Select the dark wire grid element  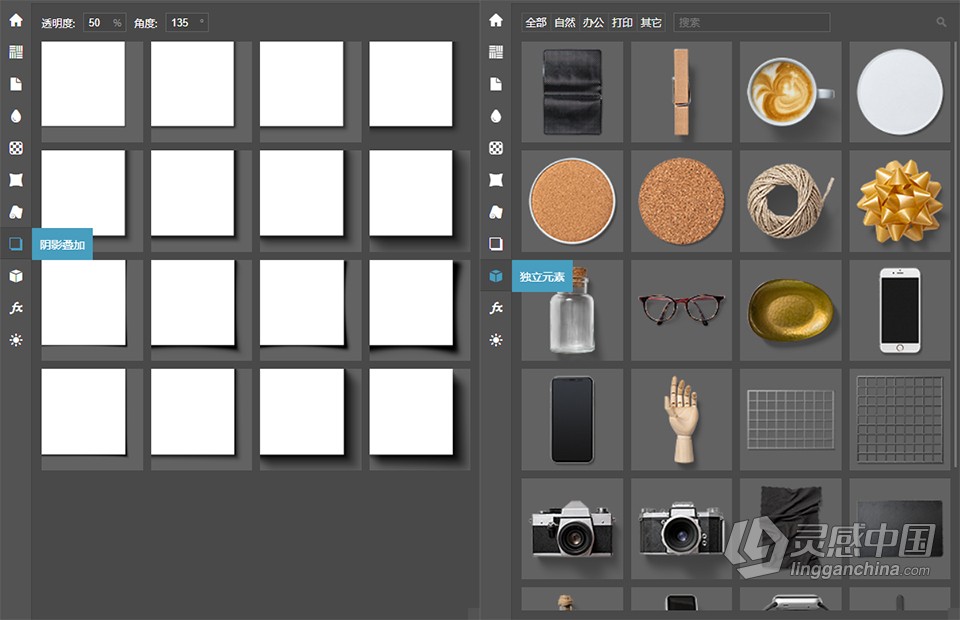click(899, 419)
